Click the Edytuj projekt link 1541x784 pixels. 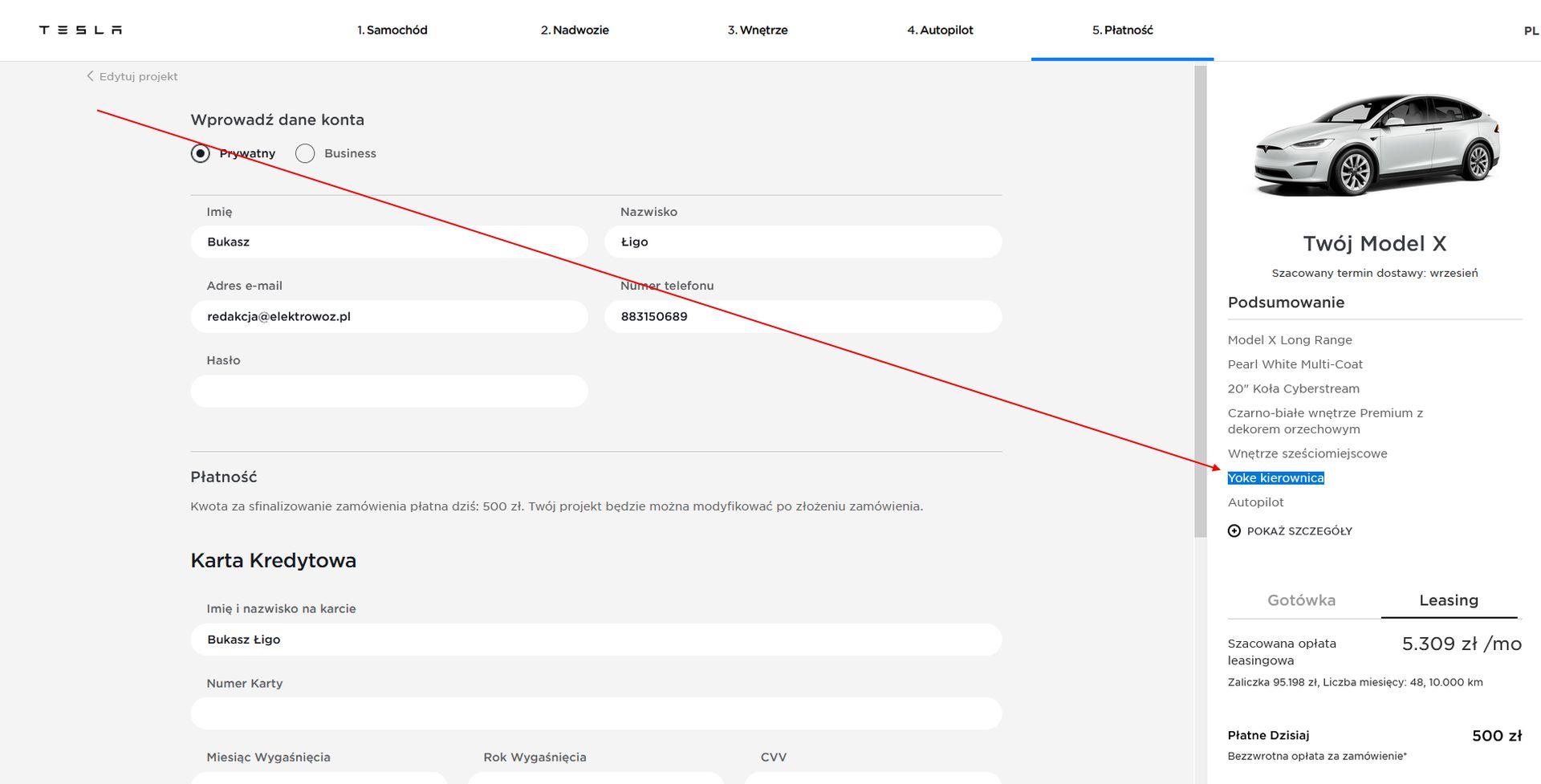(138, 76)
